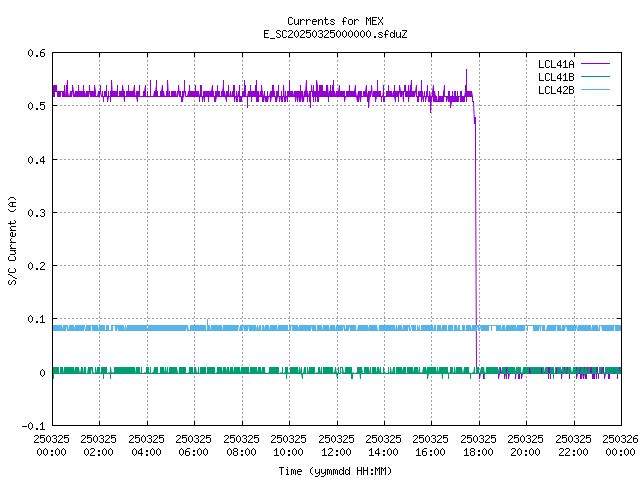The image size is (640, 480).
Task: Click the 250325 14:00 time tick label
Action: point(383,445)
